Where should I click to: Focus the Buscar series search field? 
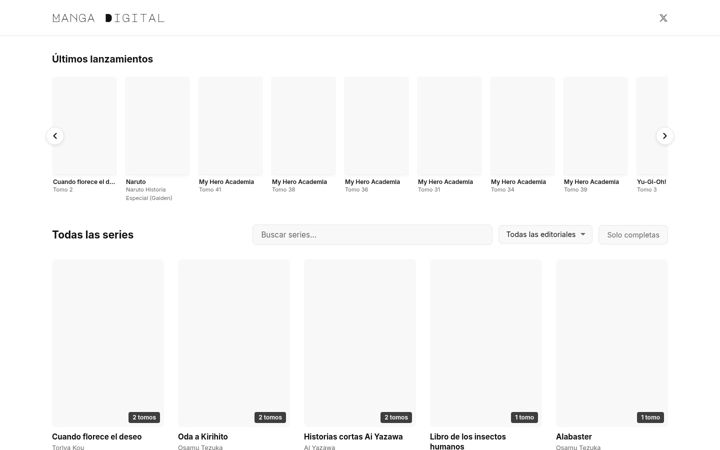pos(372,235)
